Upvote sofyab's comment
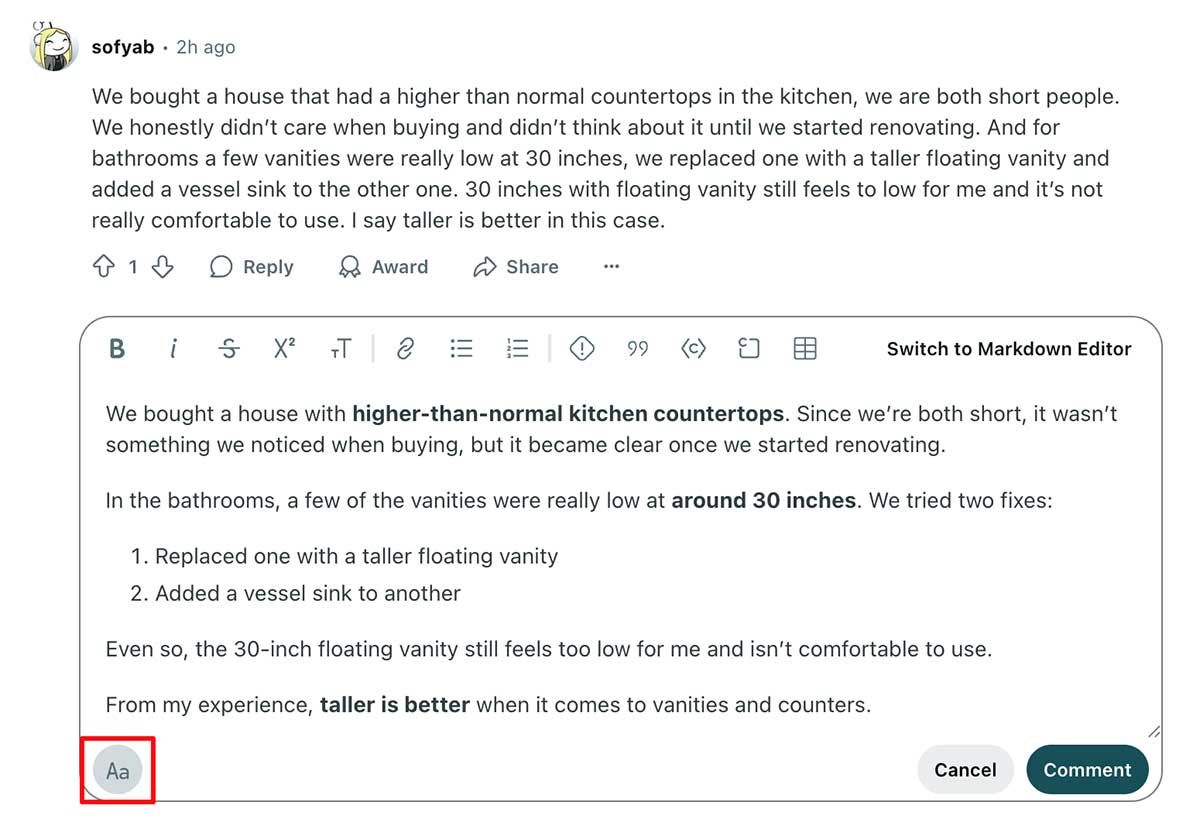The width and height of the screenshot is (1200, 819). 103,267
